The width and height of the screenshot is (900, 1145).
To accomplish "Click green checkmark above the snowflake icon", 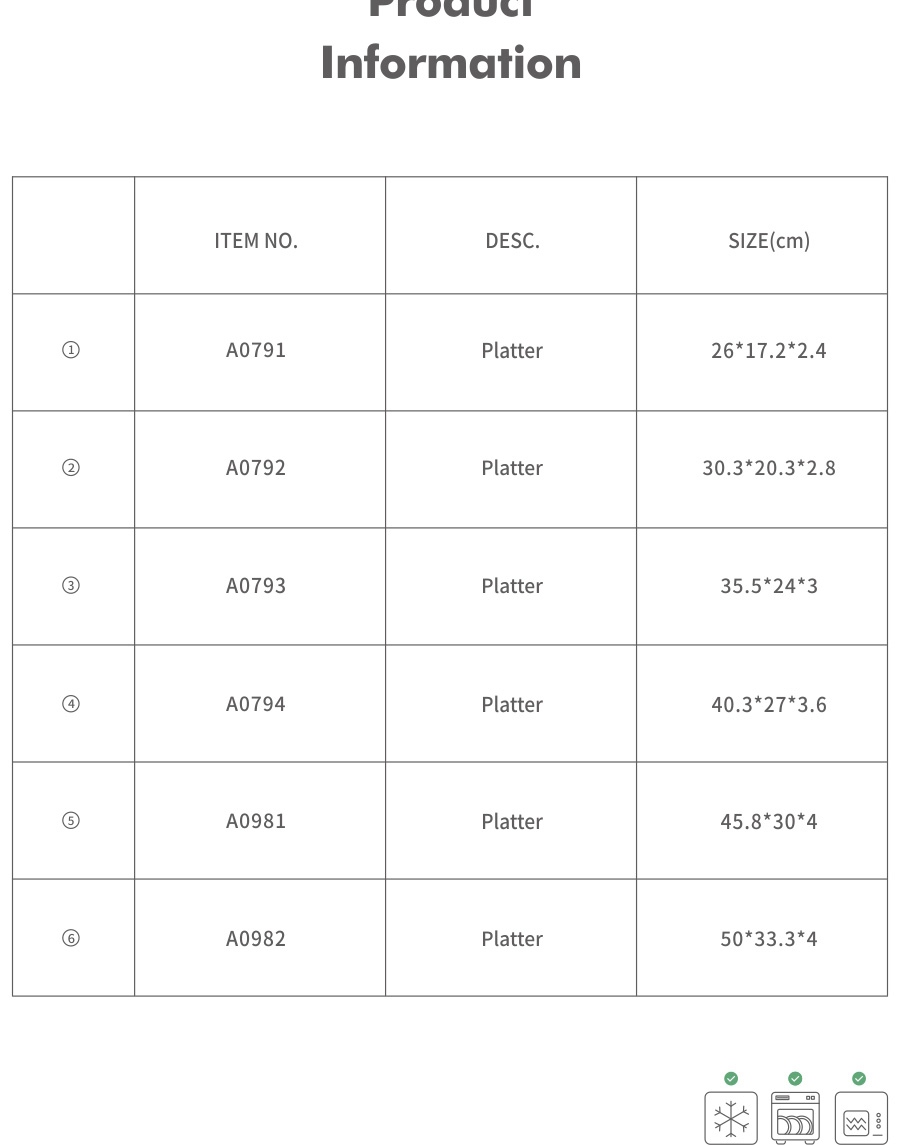I will pyautogui.click(x=731, y=1078).
